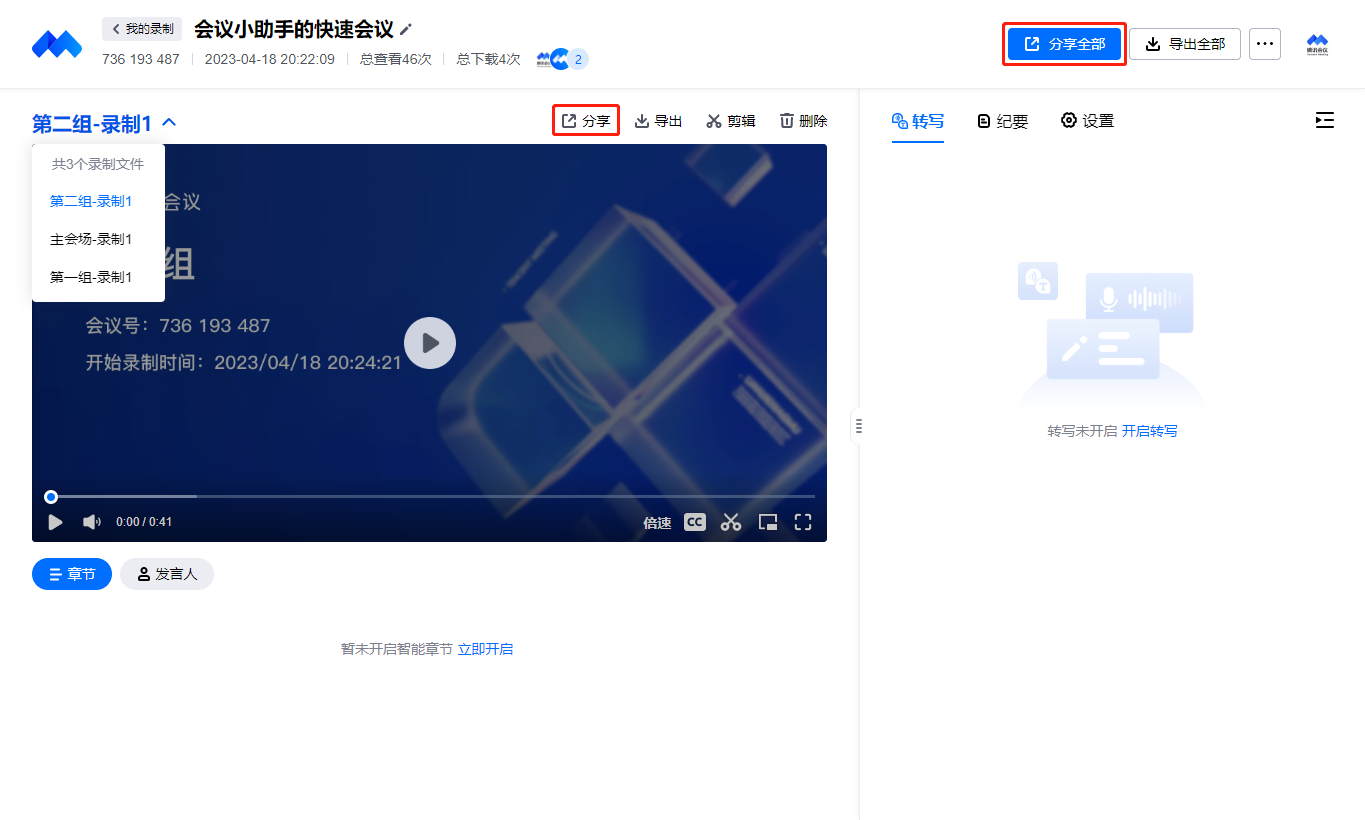Screen dimensions: 1365x820
Task: Click the blue 分享全部 button
Action: tap(1064, 44)
